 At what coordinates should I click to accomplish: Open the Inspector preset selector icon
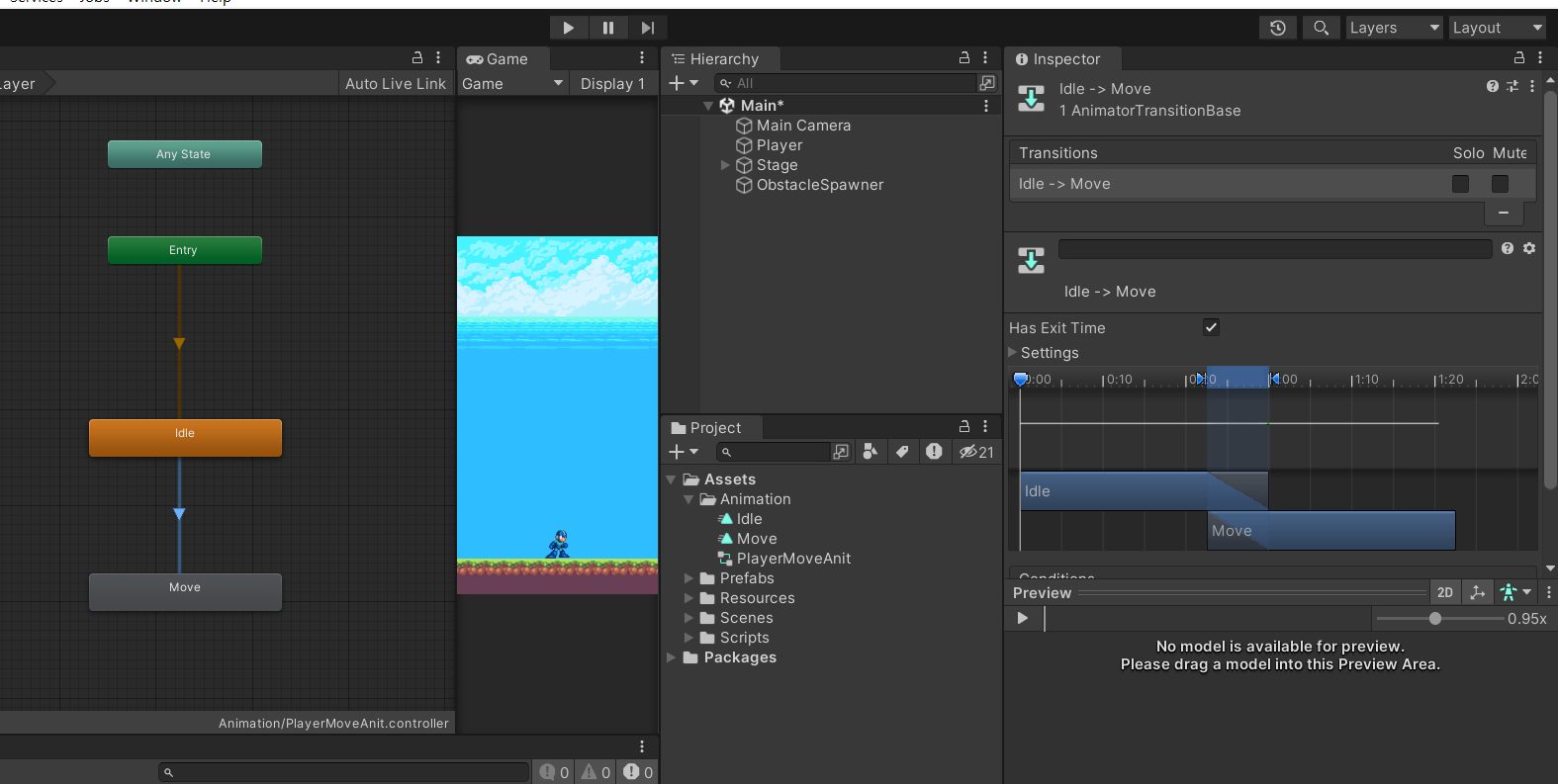tap(1512, 87)
